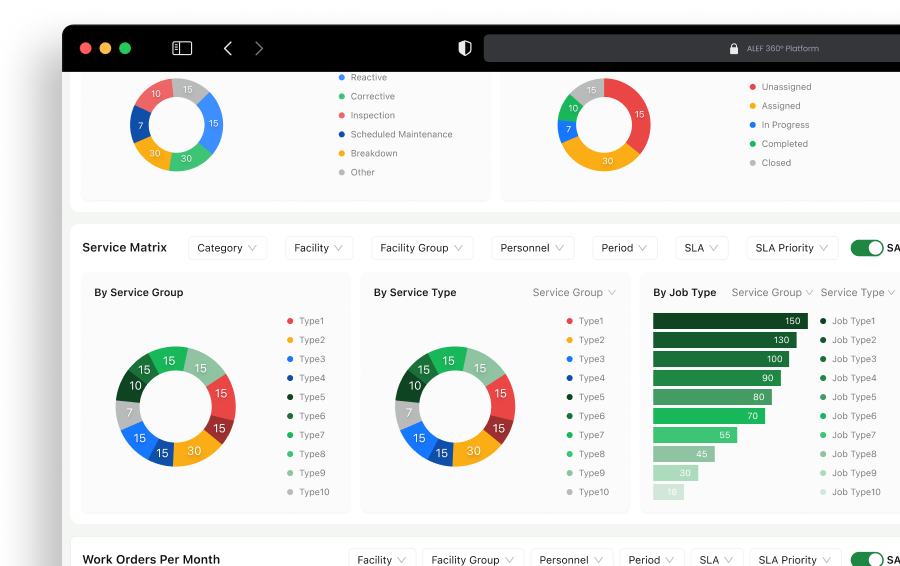Click the lock icon in address bar

[x=734, y=48]
